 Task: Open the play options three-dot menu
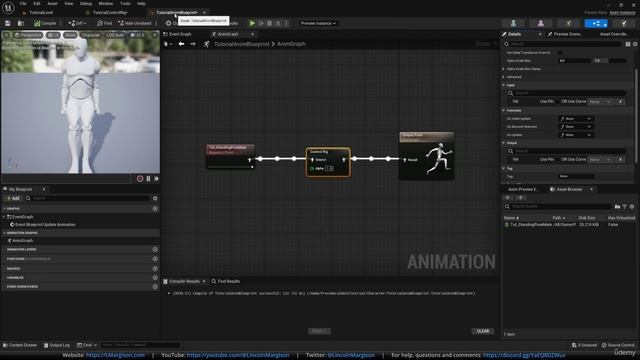(x=287, y=23)
